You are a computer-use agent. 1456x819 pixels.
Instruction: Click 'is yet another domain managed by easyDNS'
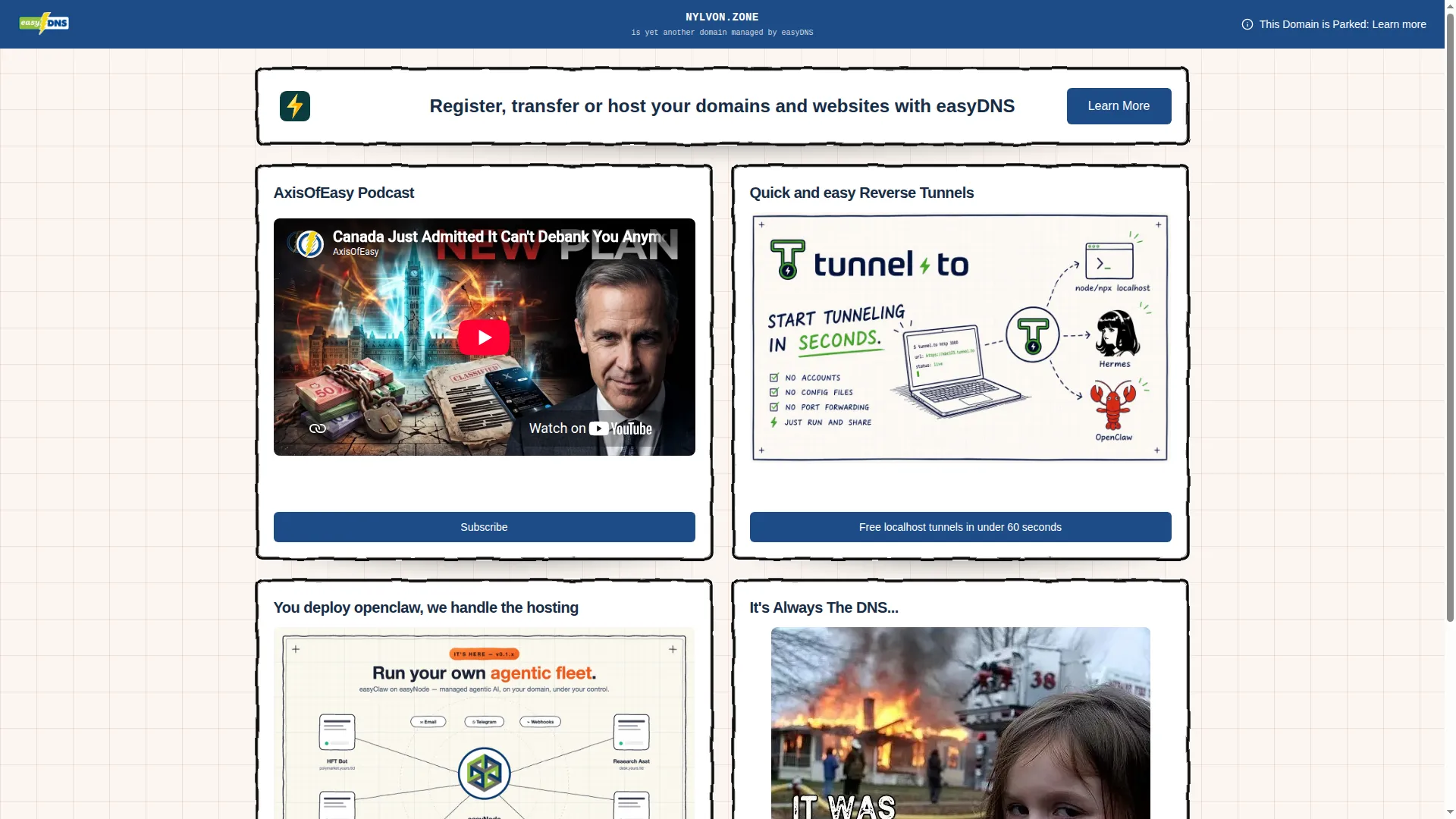click(x=722, y=33)
